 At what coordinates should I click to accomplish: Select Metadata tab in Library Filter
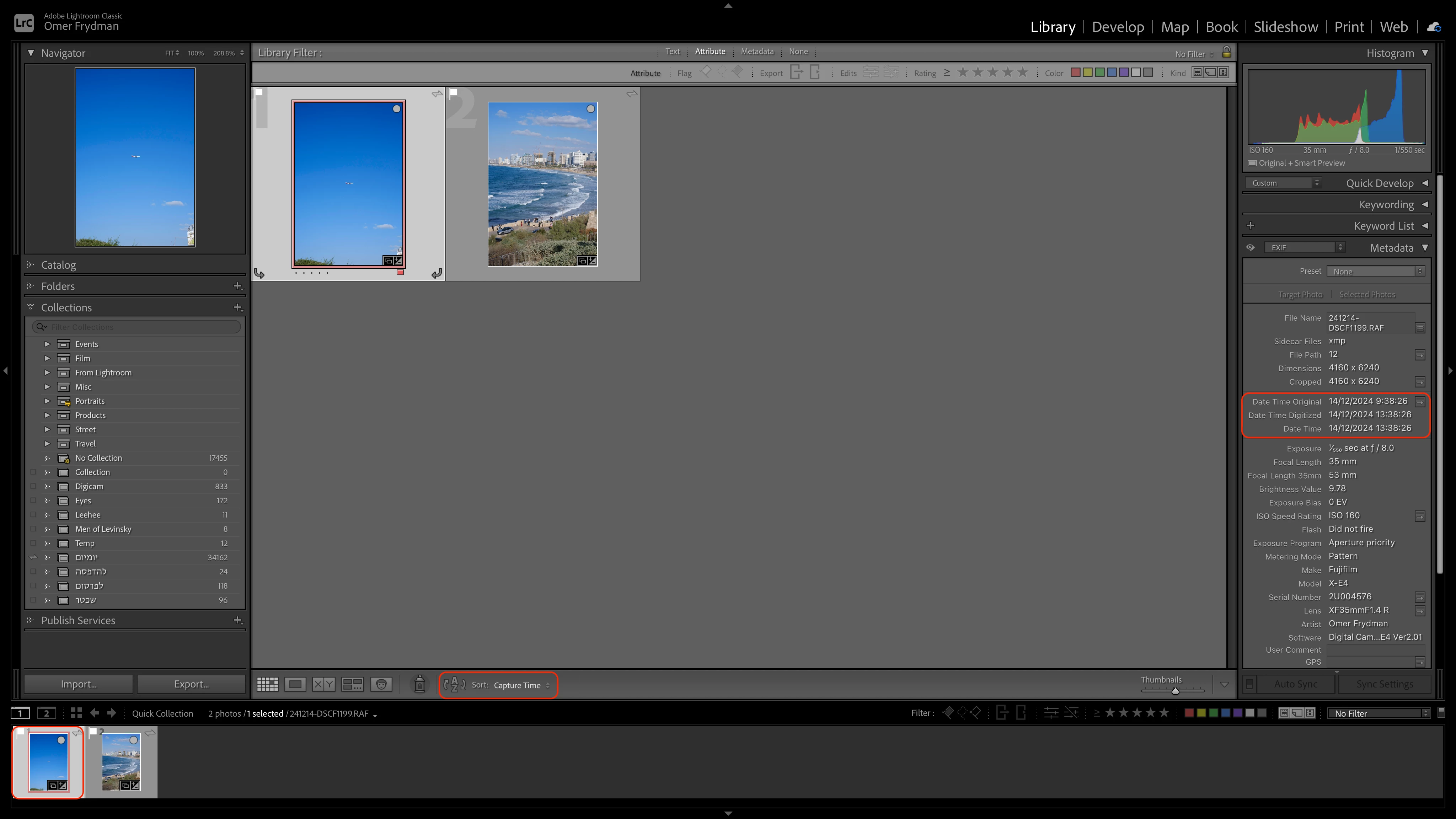point(757,52)
